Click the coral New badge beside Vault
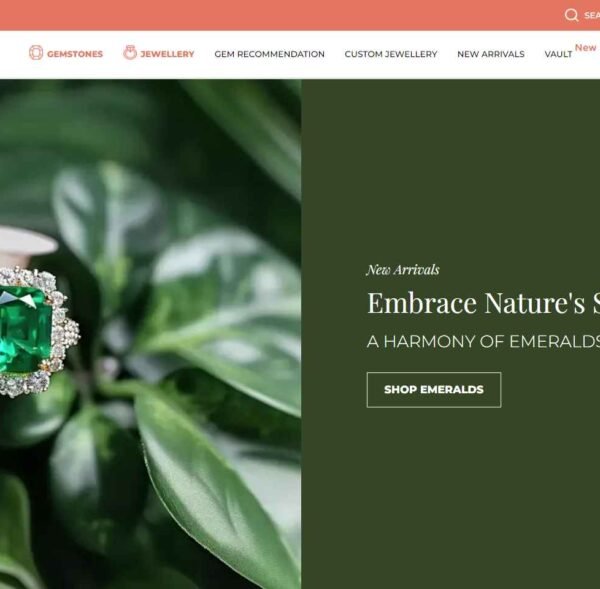This screenshot has height=589, width=600. coord(585,47)
